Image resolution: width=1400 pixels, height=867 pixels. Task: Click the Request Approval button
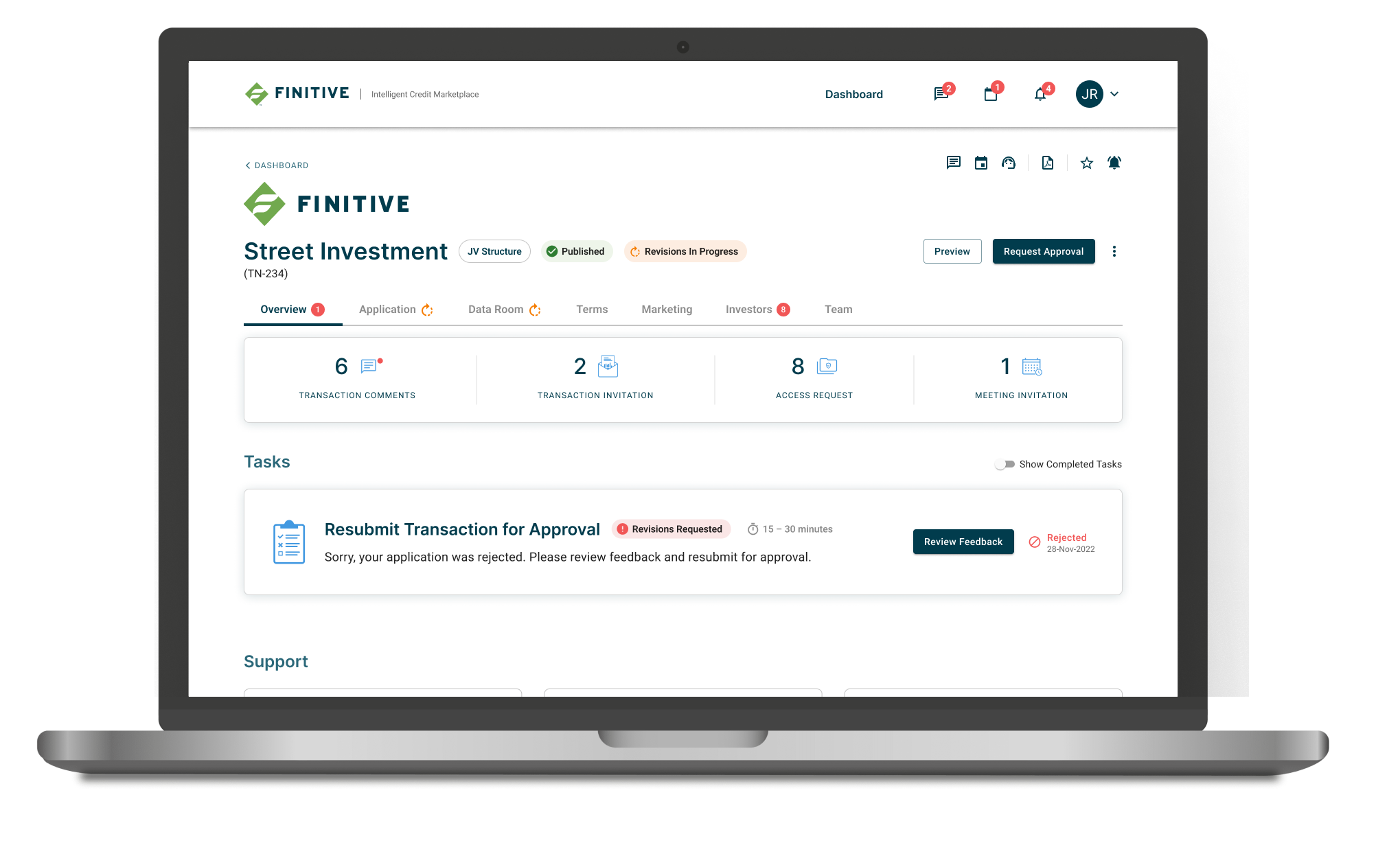pyautogui.click(x=1045, y=251)
